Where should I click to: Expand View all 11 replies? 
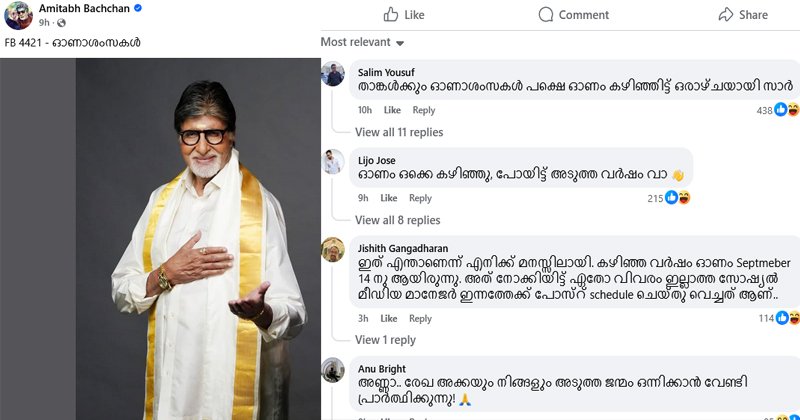point(399,132)
